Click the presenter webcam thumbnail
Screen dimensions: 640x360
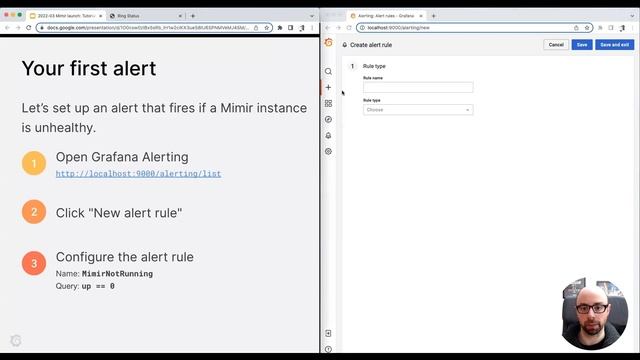pyautogui.click(x=594, y=313)
